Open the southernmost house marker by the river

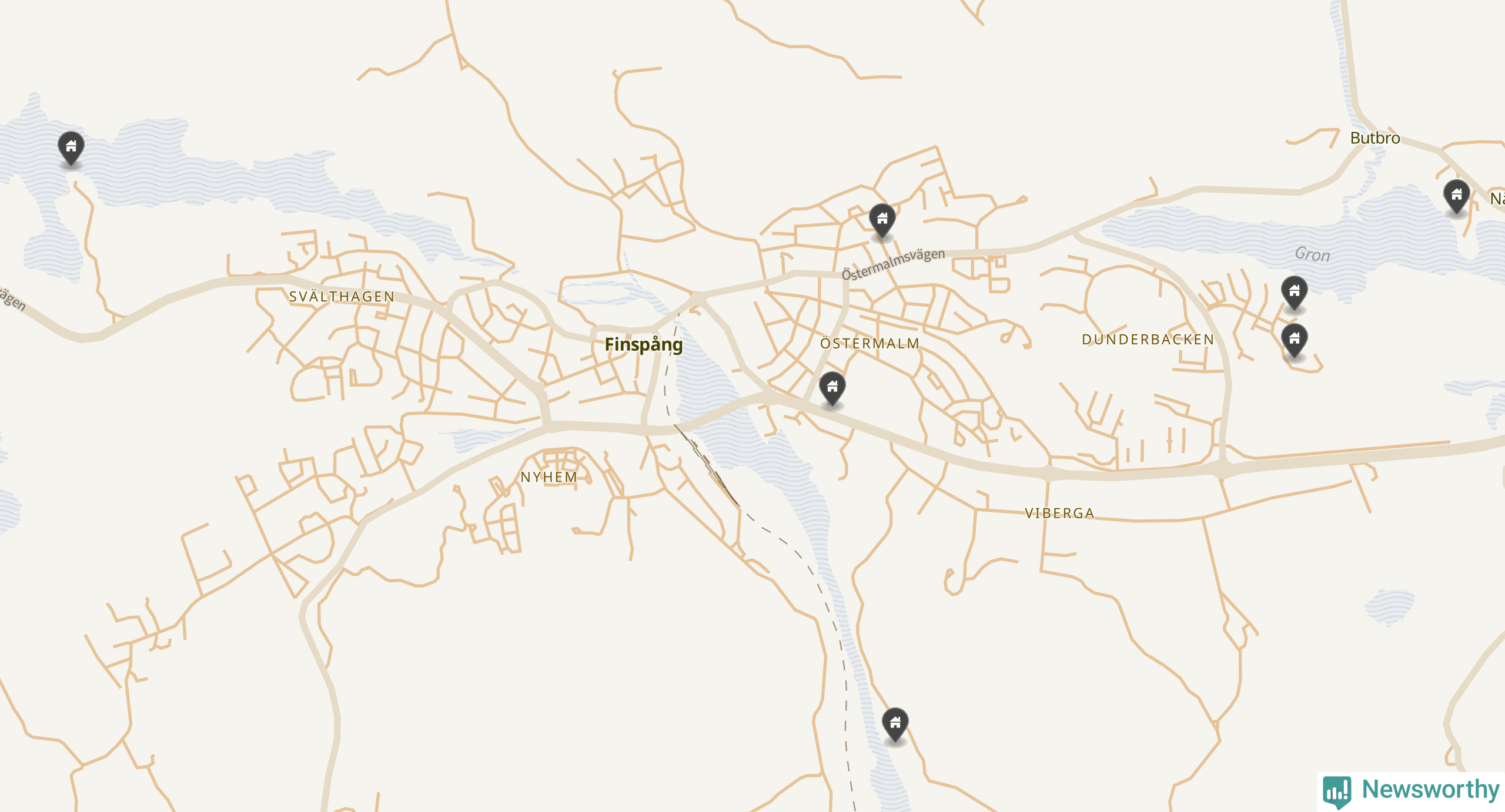point(895,725)
